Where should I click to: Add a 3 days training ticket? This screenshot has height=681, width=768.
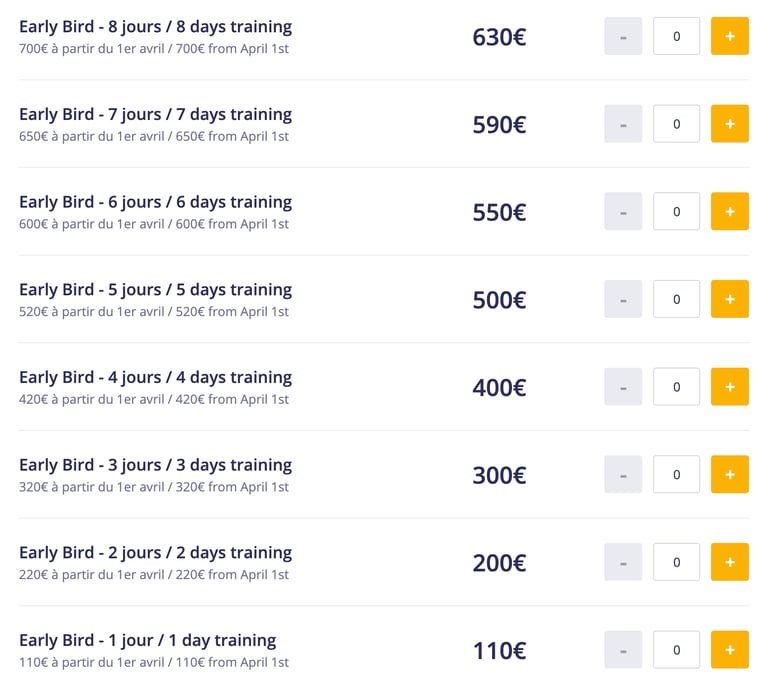pos(729,474)
